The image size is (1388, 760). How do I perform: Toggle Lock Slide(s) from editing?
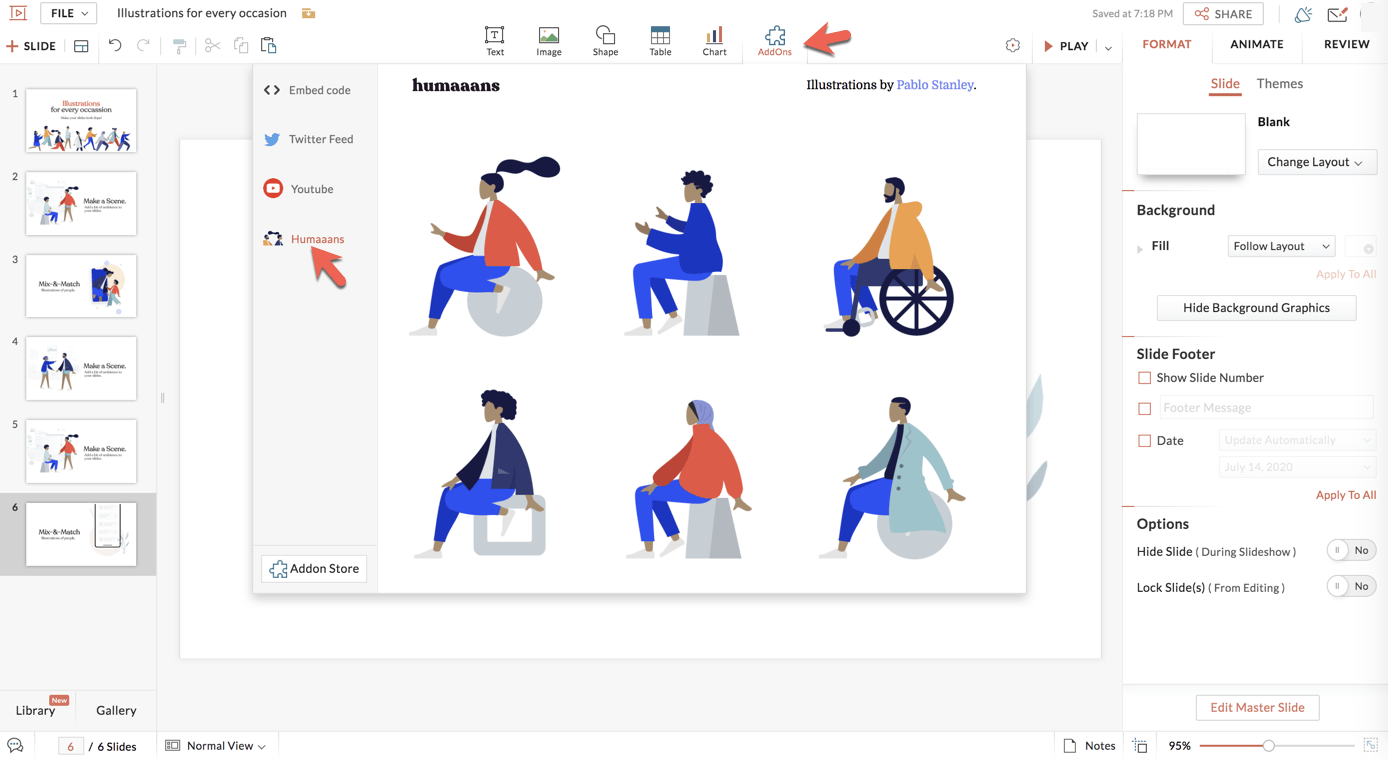(x=1351, y=586)
